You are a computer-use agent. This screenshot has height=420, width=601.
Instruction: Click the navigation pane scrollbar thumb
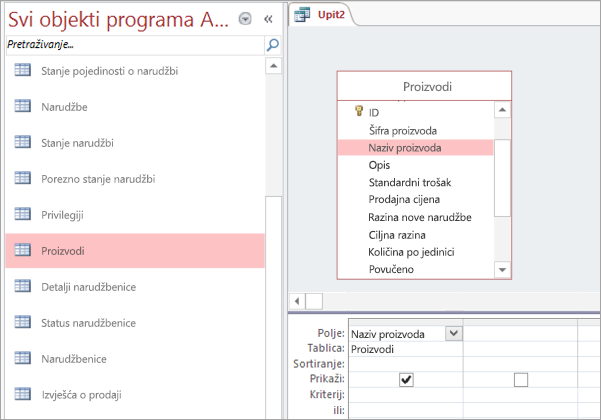(273, 307)
